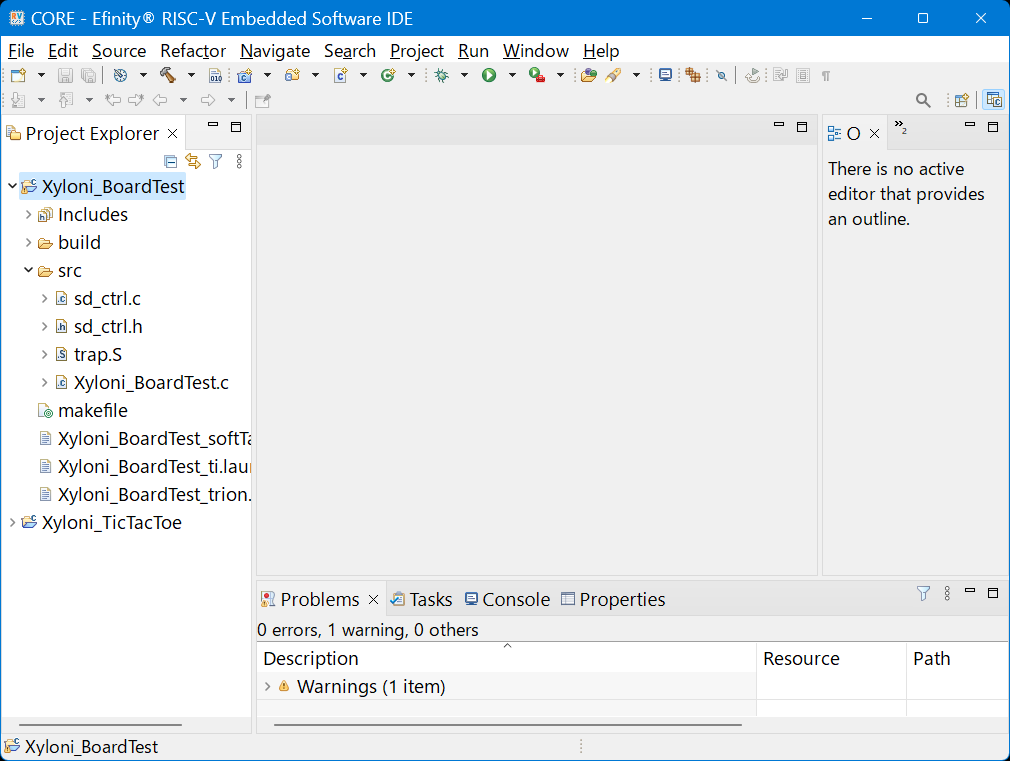
Task: Select the makefile in Project Explorer
Action: (92, 411)
